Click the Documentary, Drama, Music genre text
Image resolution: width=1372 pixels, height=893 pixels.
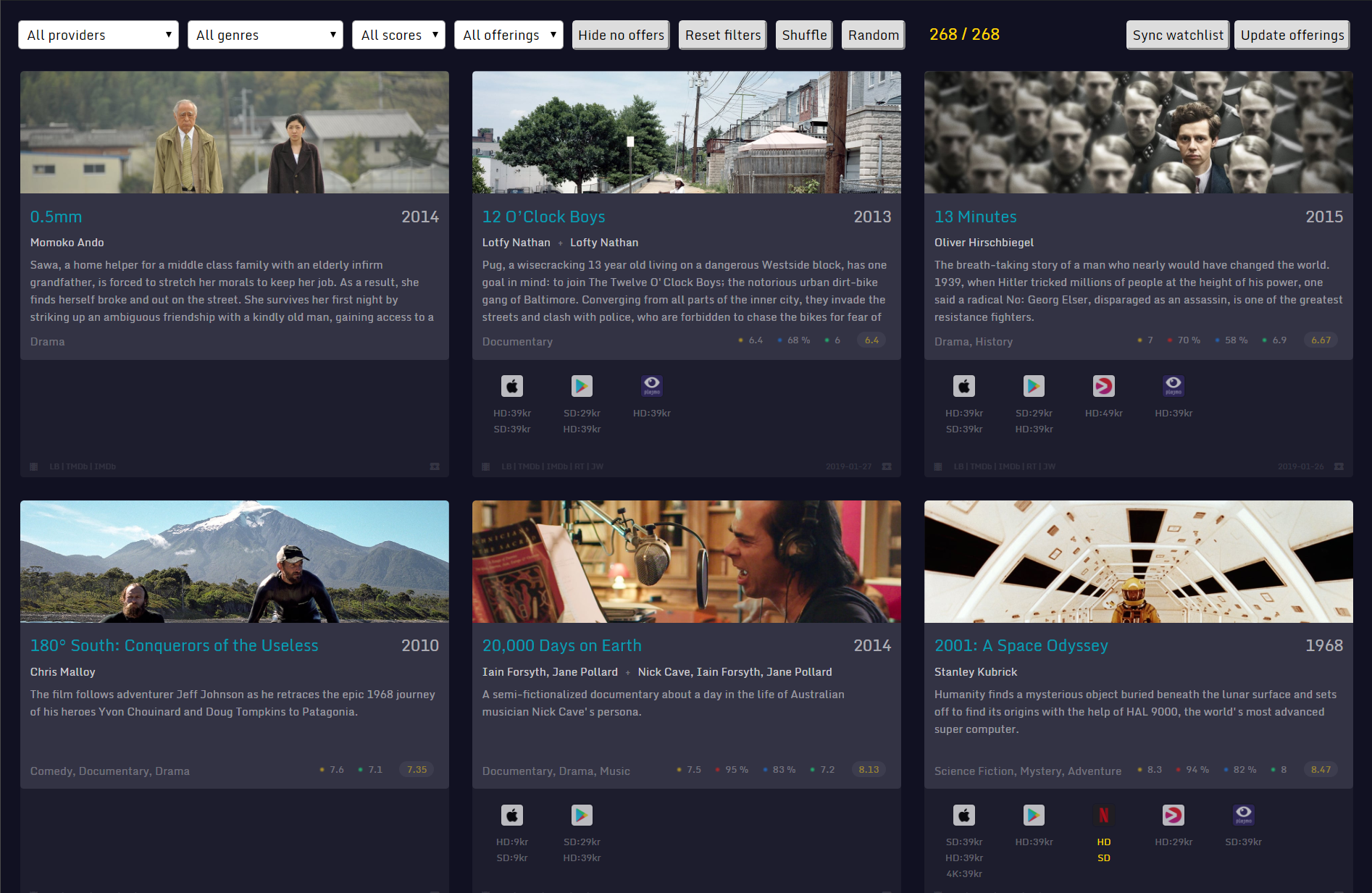tap(556, 771)
